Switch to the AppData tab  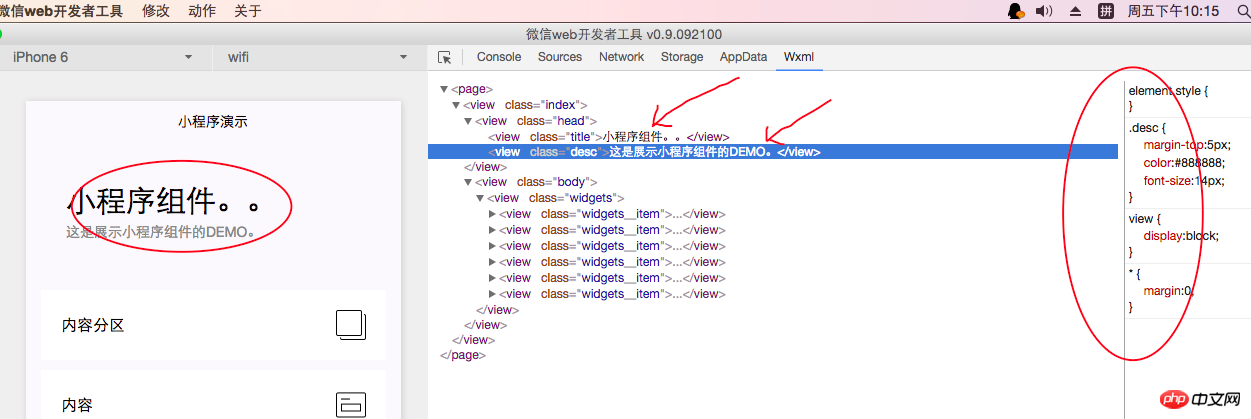(x=744, y=57)
